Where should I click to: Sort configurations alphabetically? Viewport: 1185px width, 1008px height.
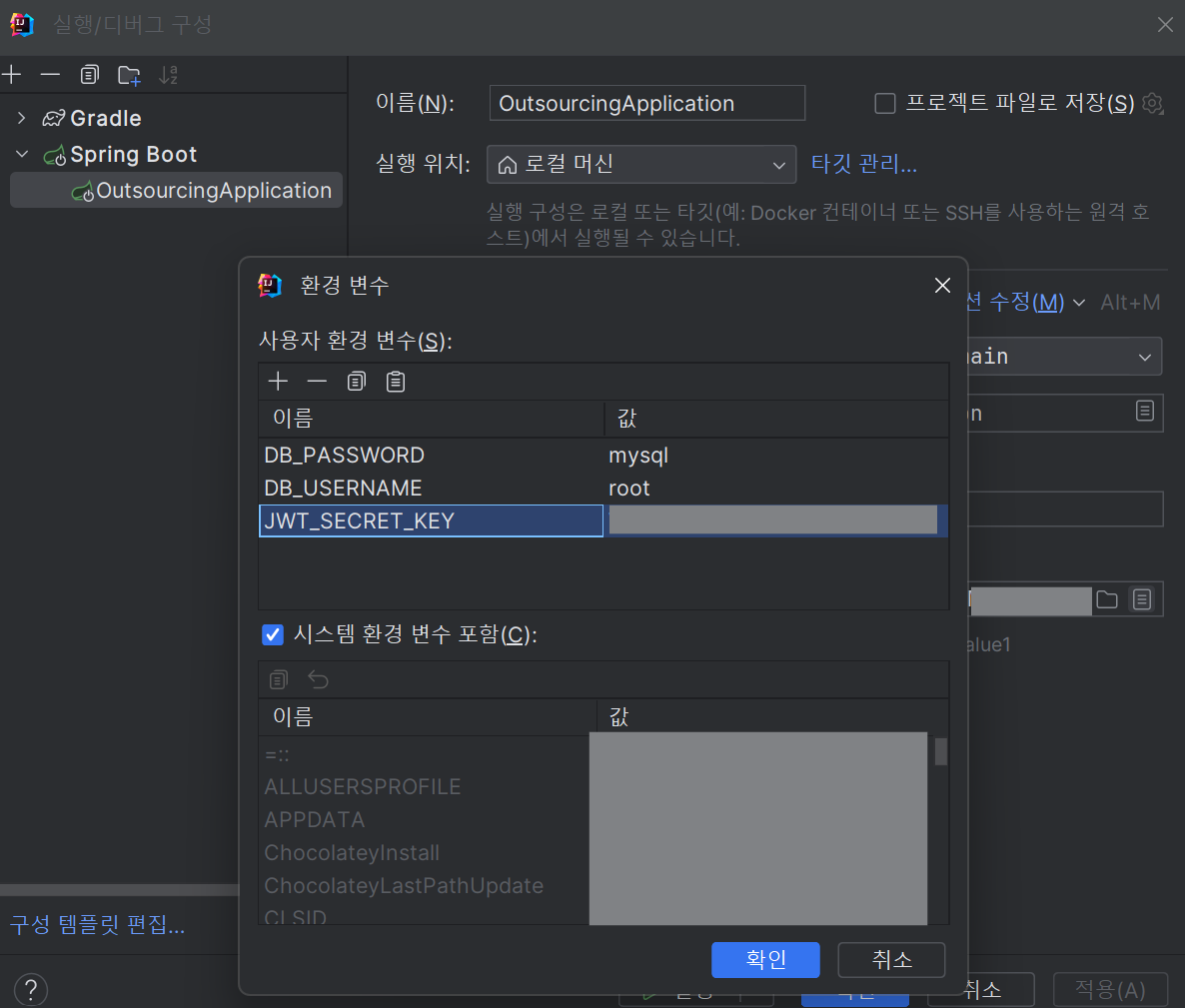[168, 74]
